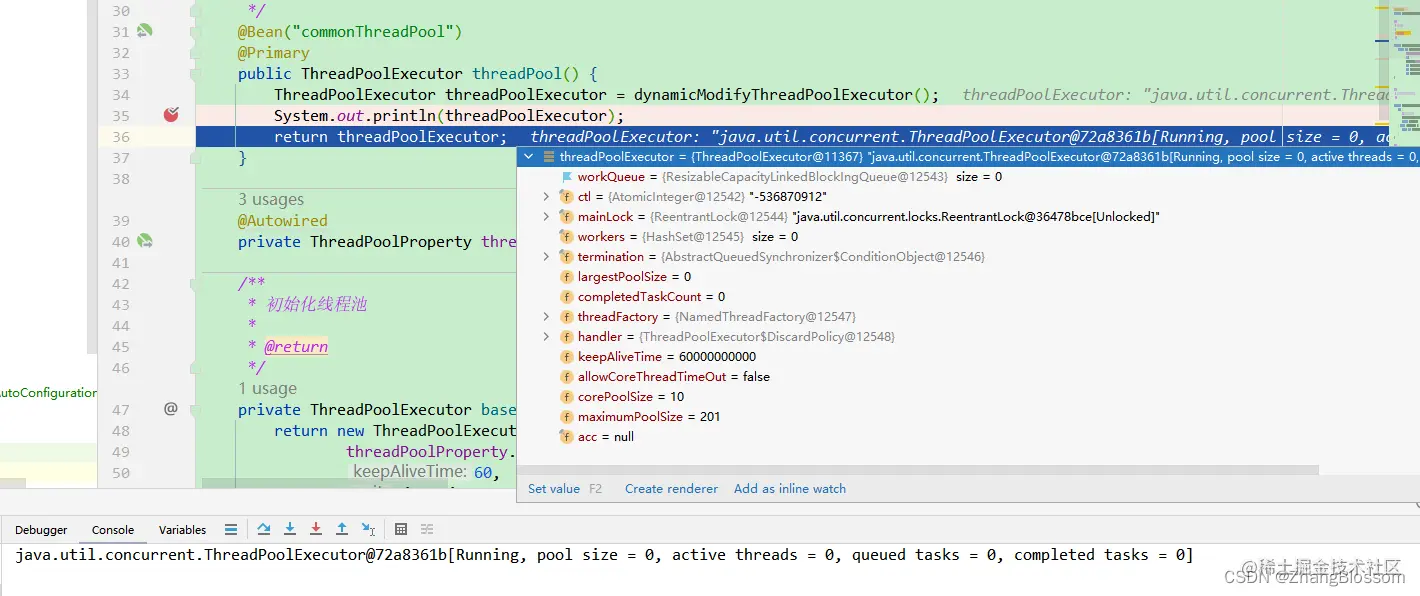Image resolution: width=1420 pixels, height=596 pixels.
Task: Click the console output line text
Action: 604,555
